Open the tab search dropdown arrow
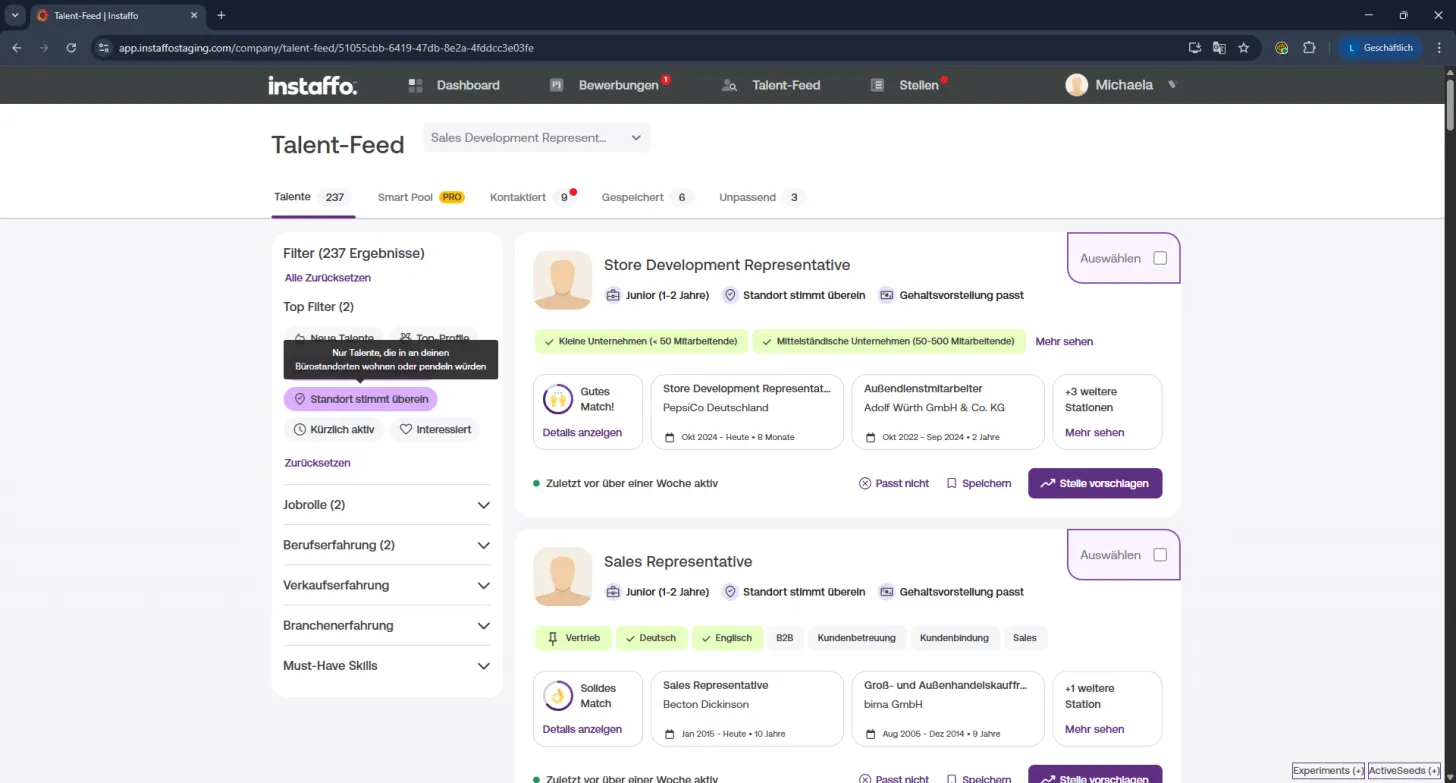 coord(15,15)
